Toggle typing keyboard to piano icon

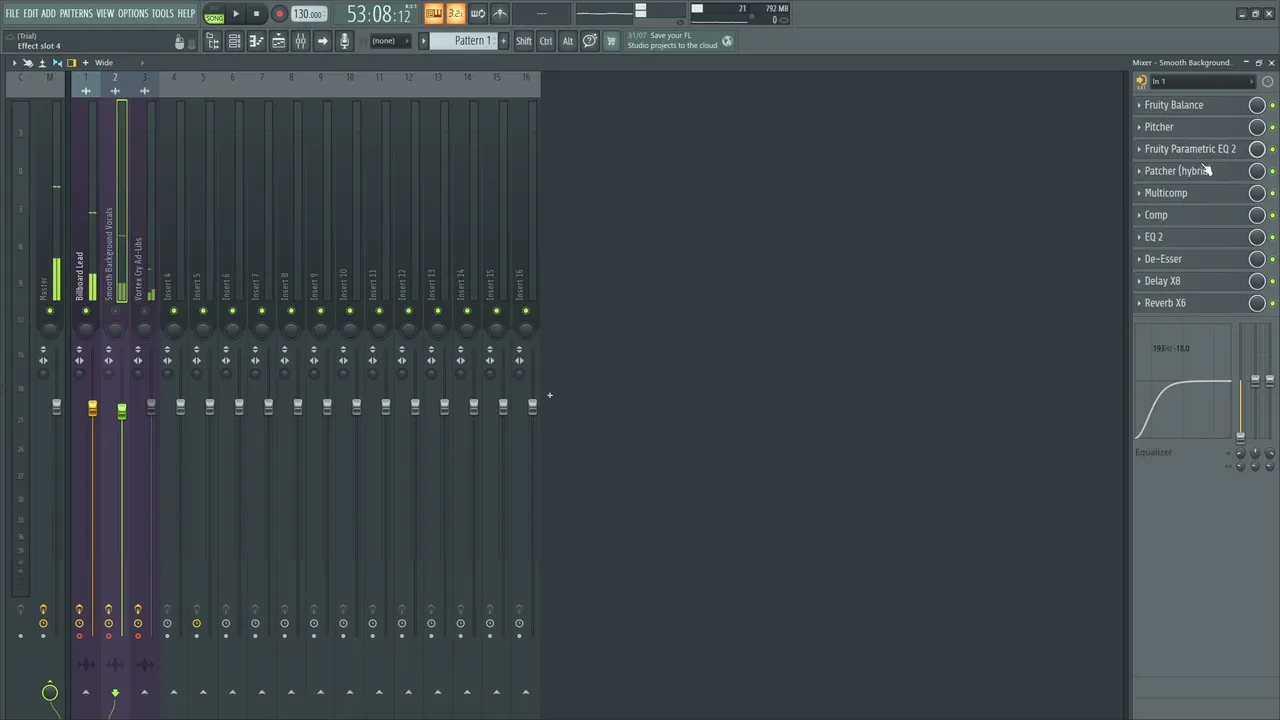click(x=433, y=13)
